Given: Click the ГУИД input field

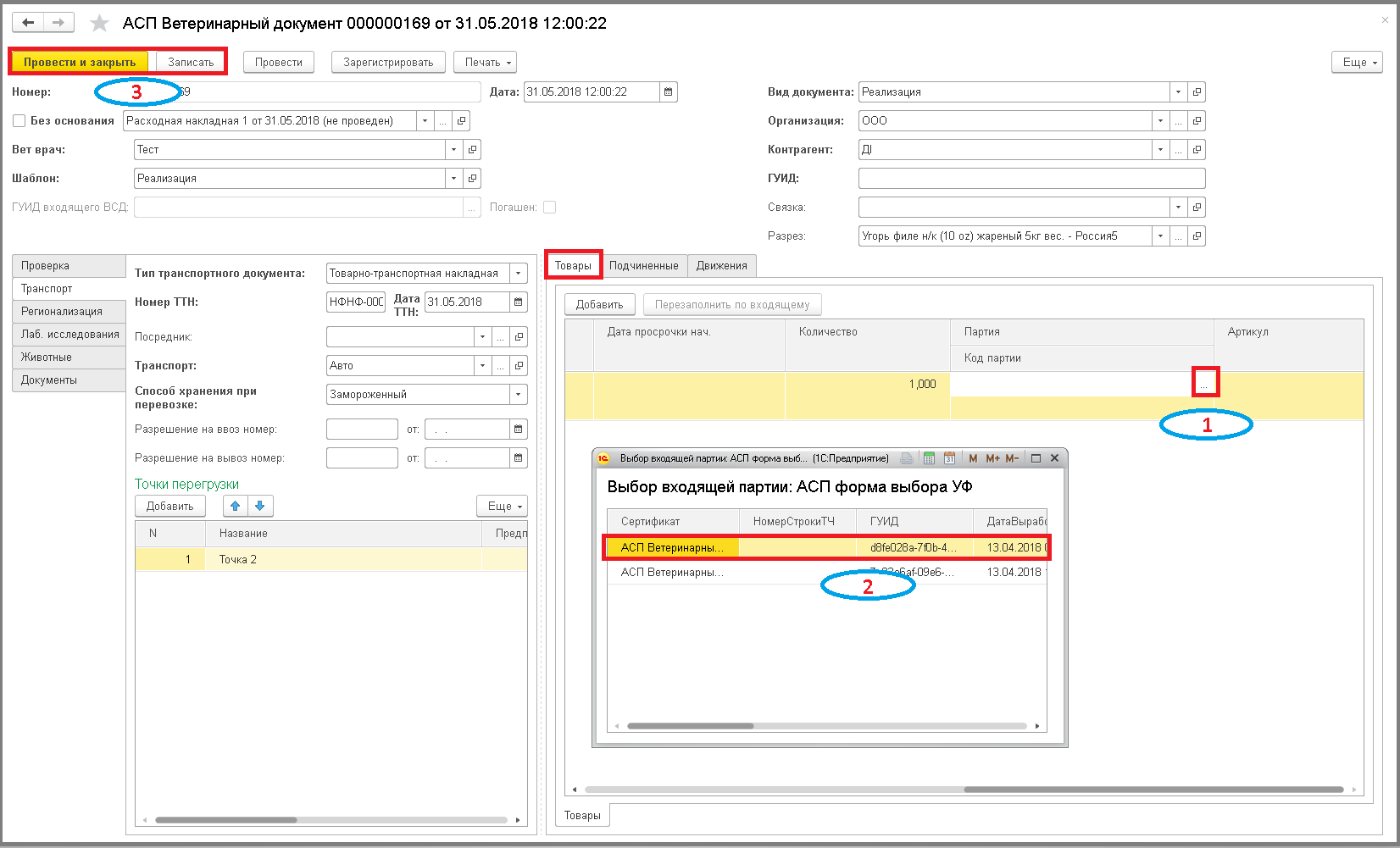Looking at the screenshot, I should (x=1031, y=178).
